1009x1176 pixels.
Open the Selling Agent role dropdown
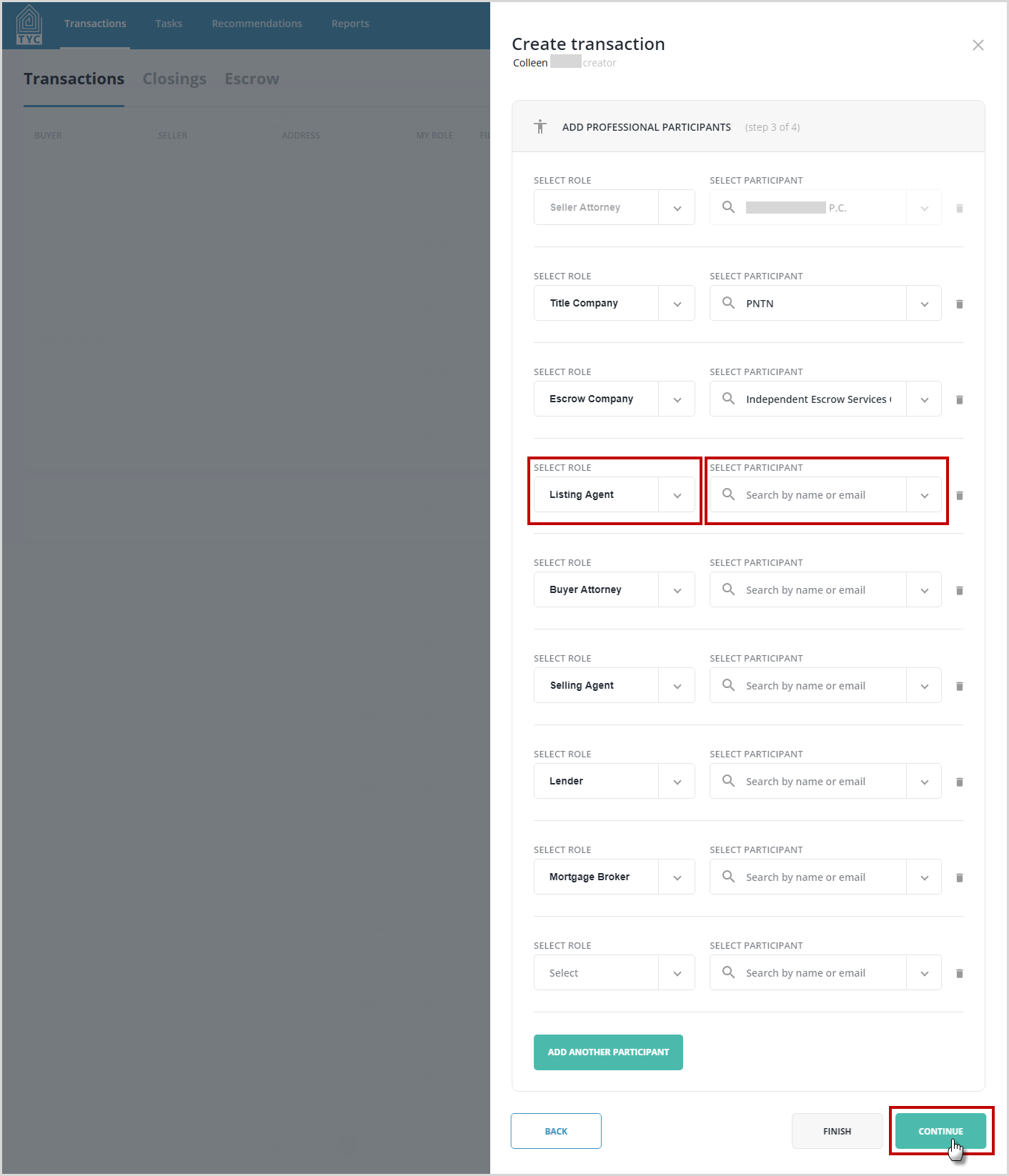(615, 685)
